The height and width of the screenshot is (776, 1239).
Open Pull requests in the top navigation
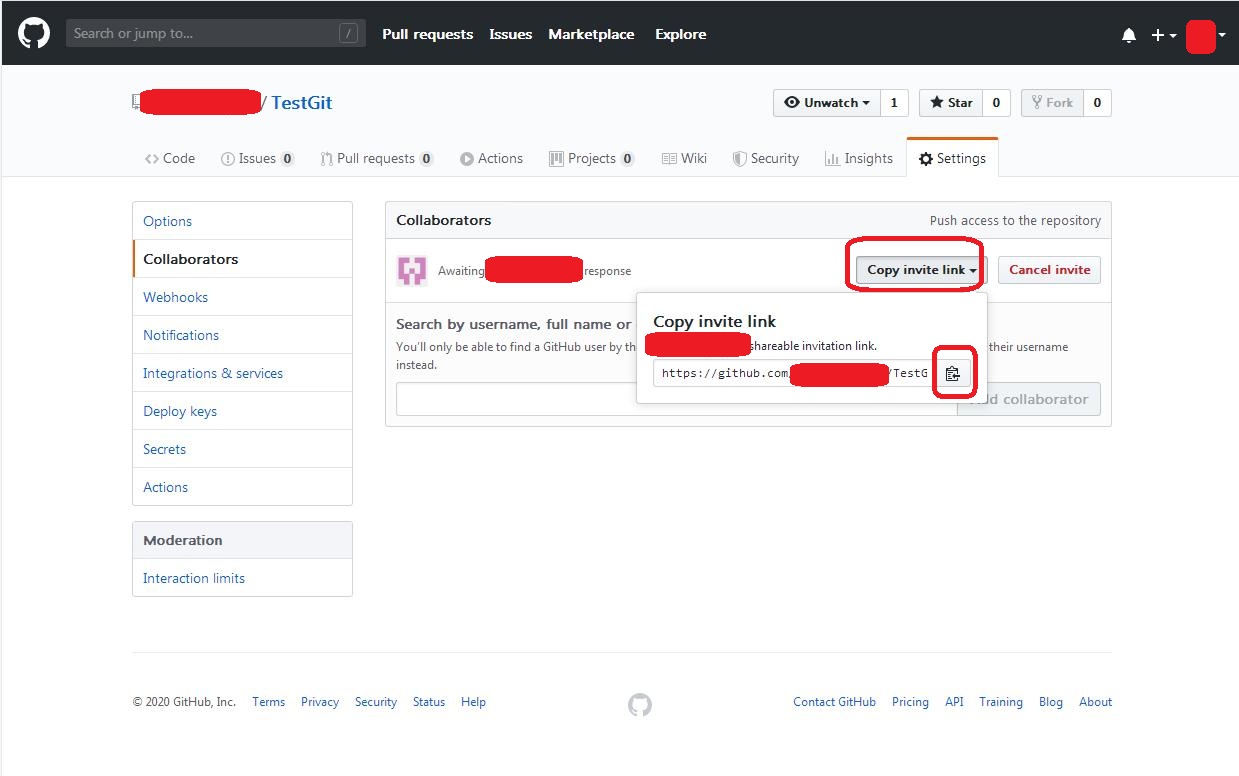click(x=427, y=34)
